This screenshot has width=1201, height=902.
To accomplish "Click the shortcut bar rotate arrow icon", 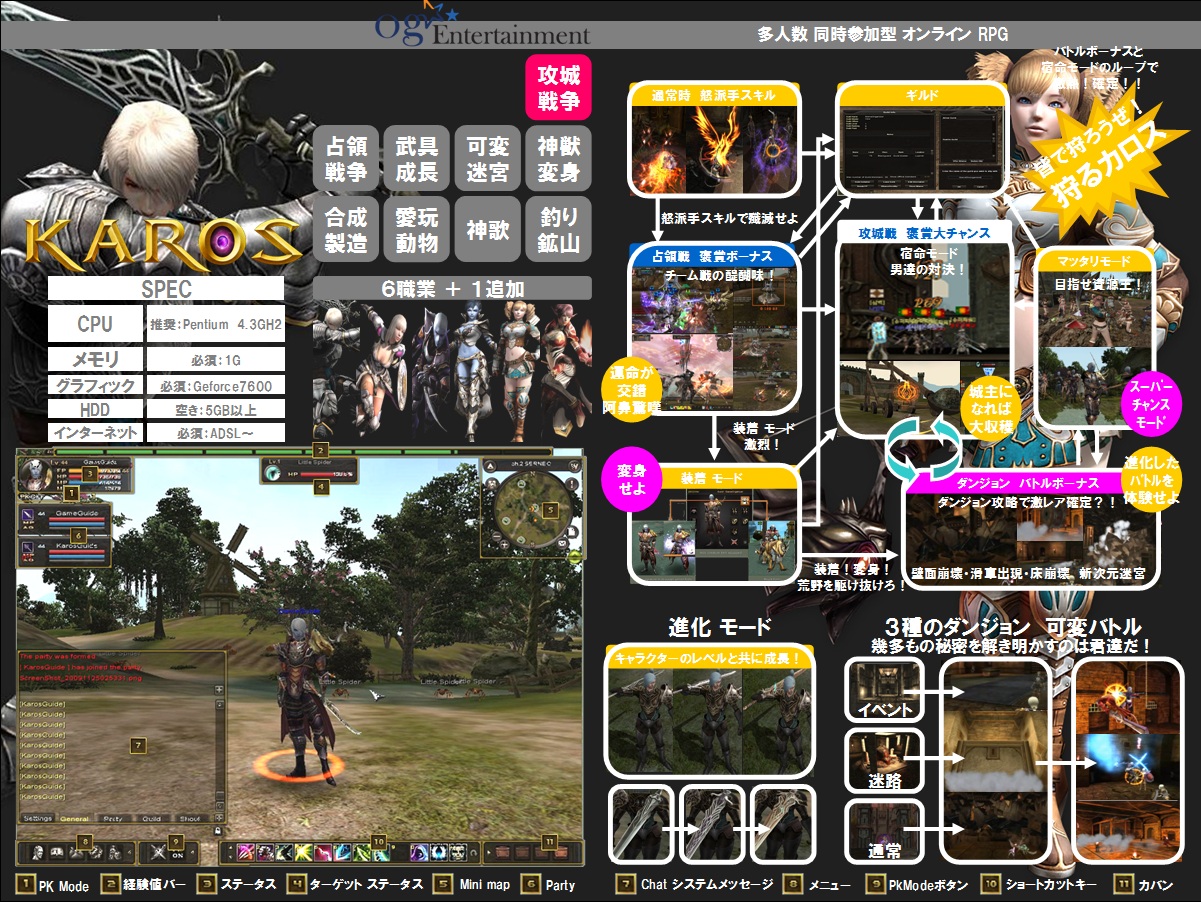I will [473, 853].
